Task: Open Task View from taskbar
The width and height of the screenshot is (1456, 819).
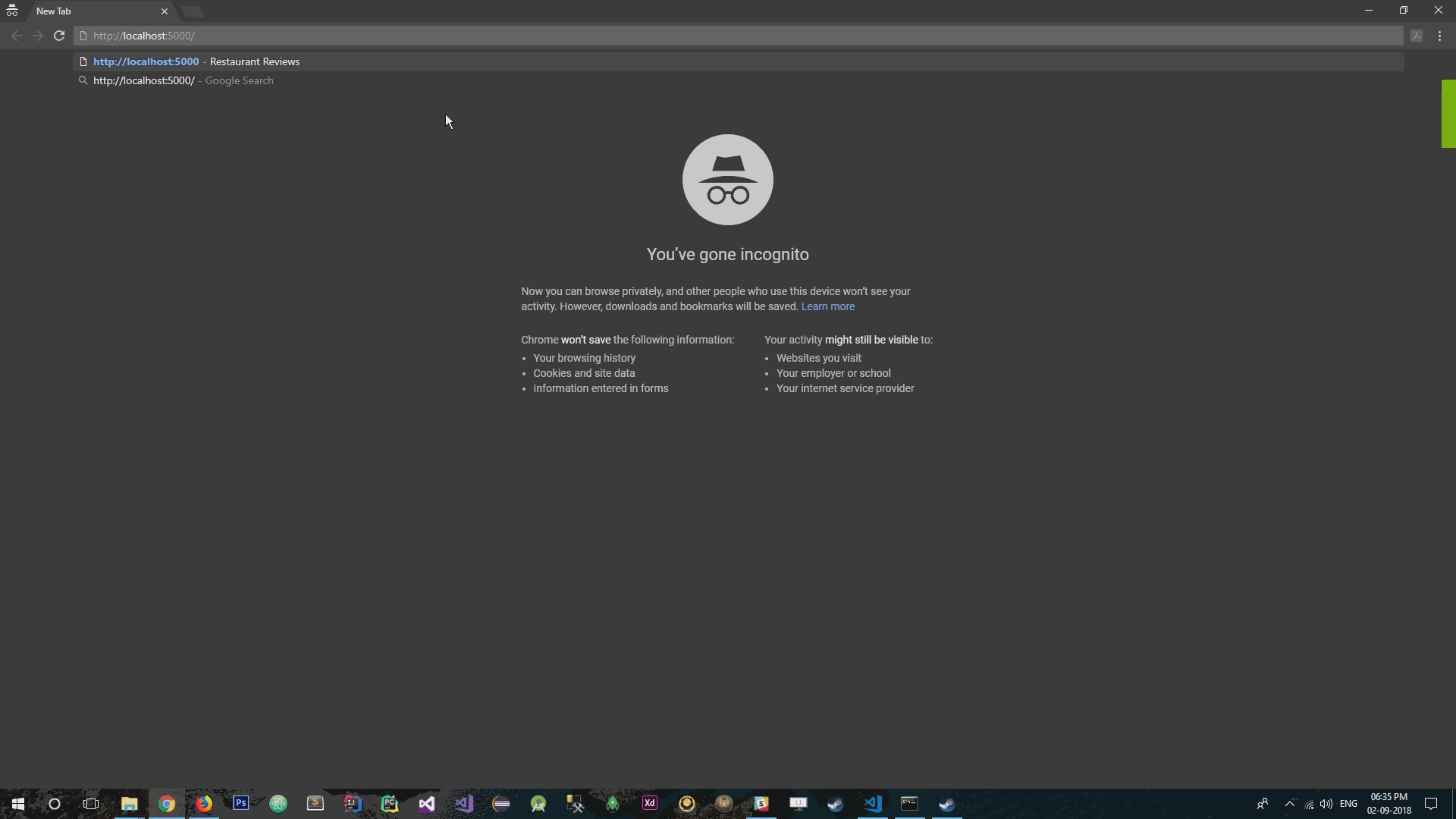Action: [x=91, y=804]
